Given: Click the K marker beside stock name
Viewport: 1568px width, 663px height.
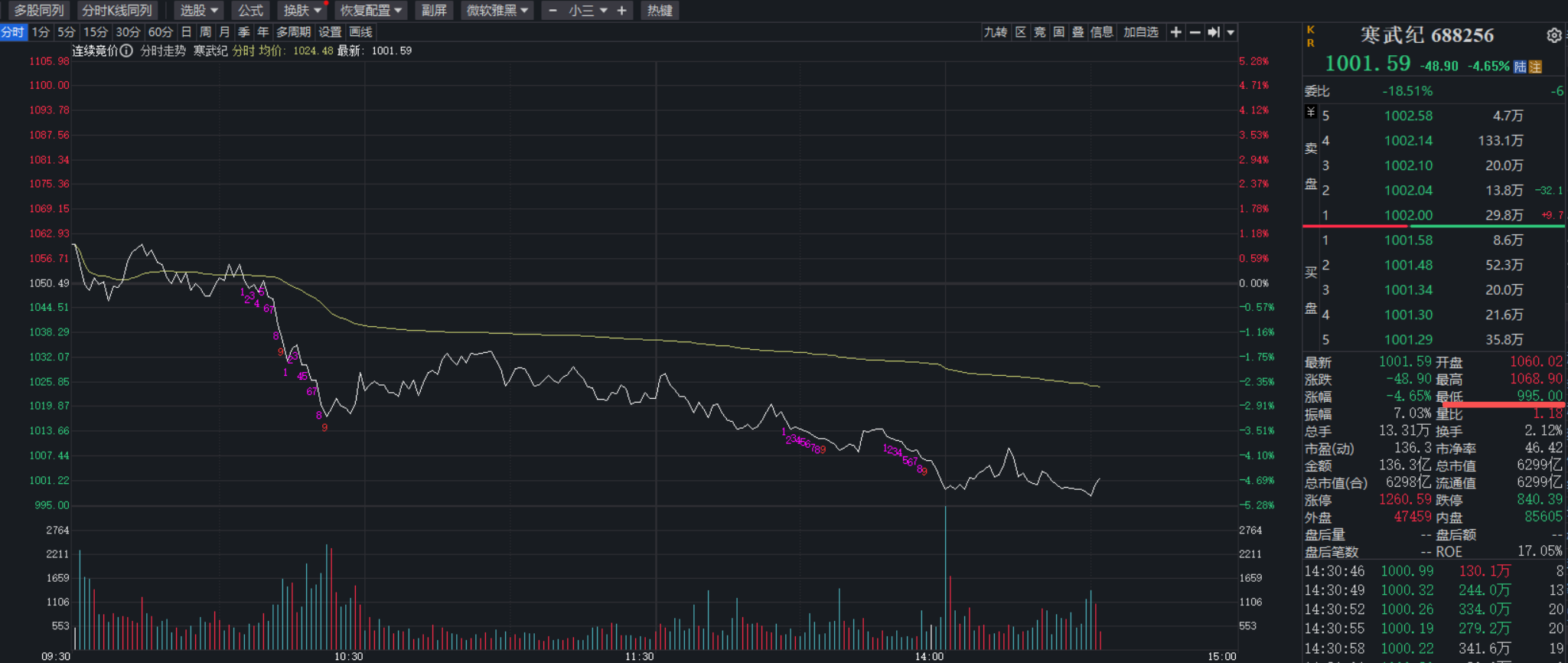Looking at the screenshot, I should (x=1310, y=29).
